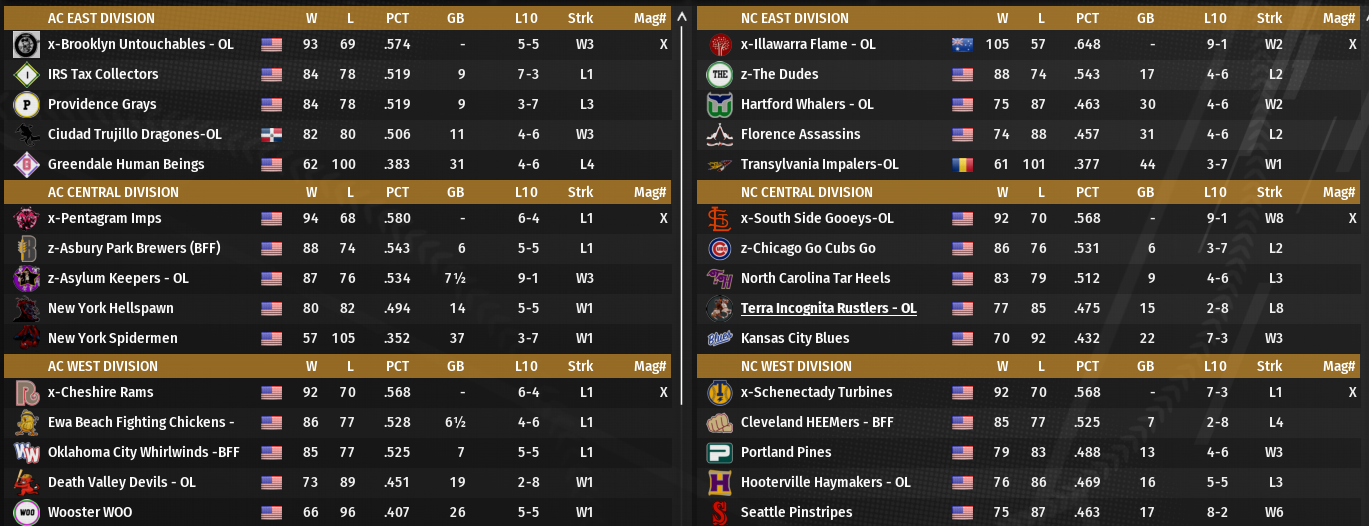The image size is (1369, 526).
Task: Open the Cheshire Rams team page
Action: [100, 392]
